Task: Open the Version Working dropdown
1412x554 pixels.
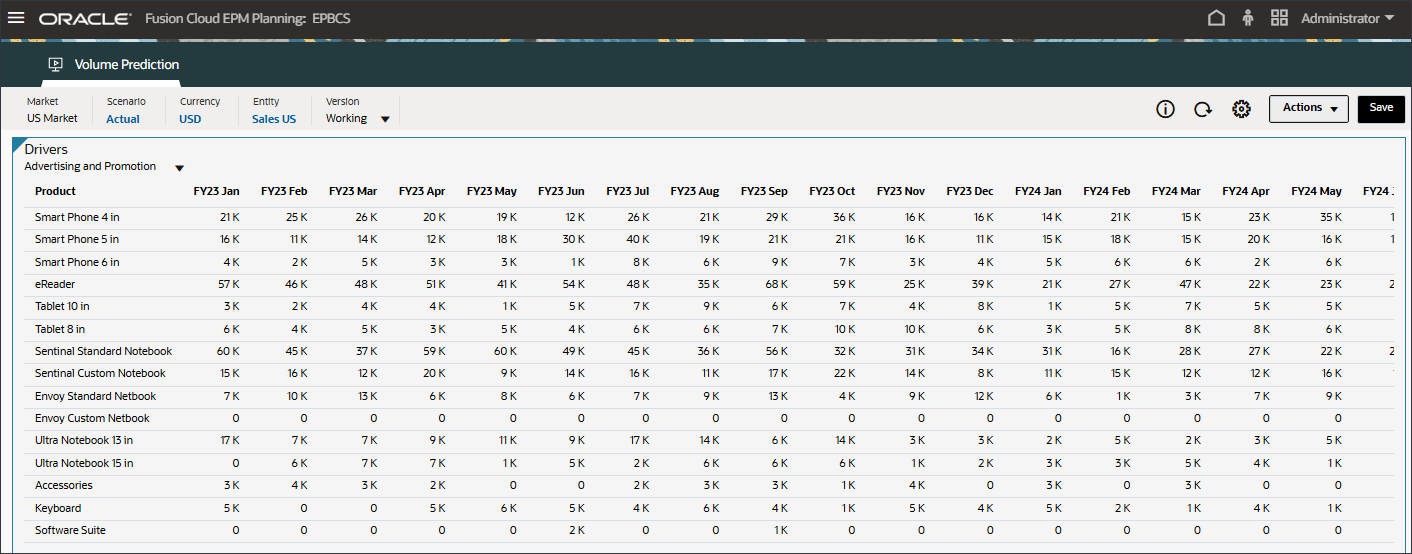Action: pos(358,118)
